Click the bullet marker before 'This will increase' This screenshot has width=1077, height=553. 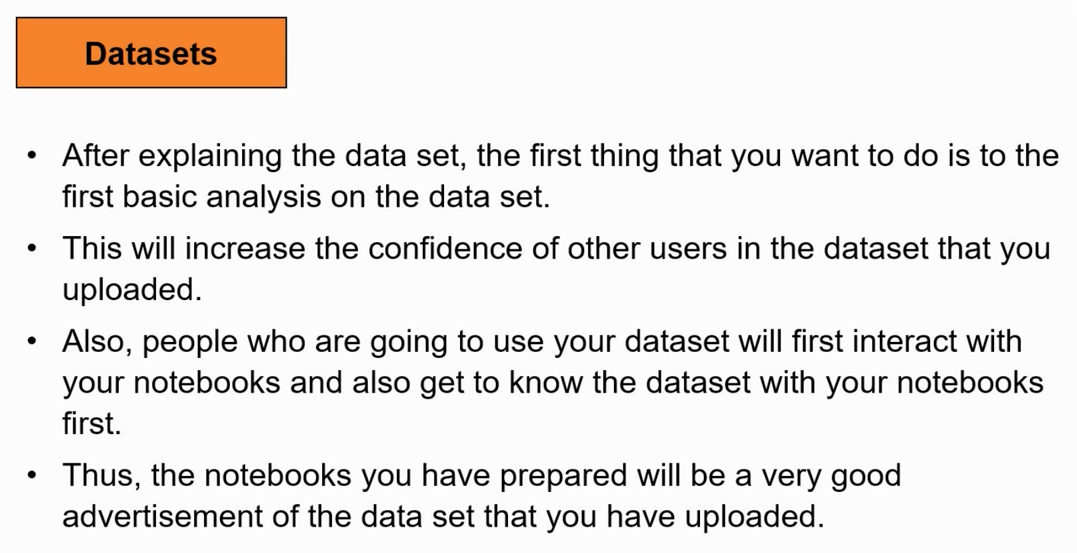pyautogui.click(x=33, y=247)
